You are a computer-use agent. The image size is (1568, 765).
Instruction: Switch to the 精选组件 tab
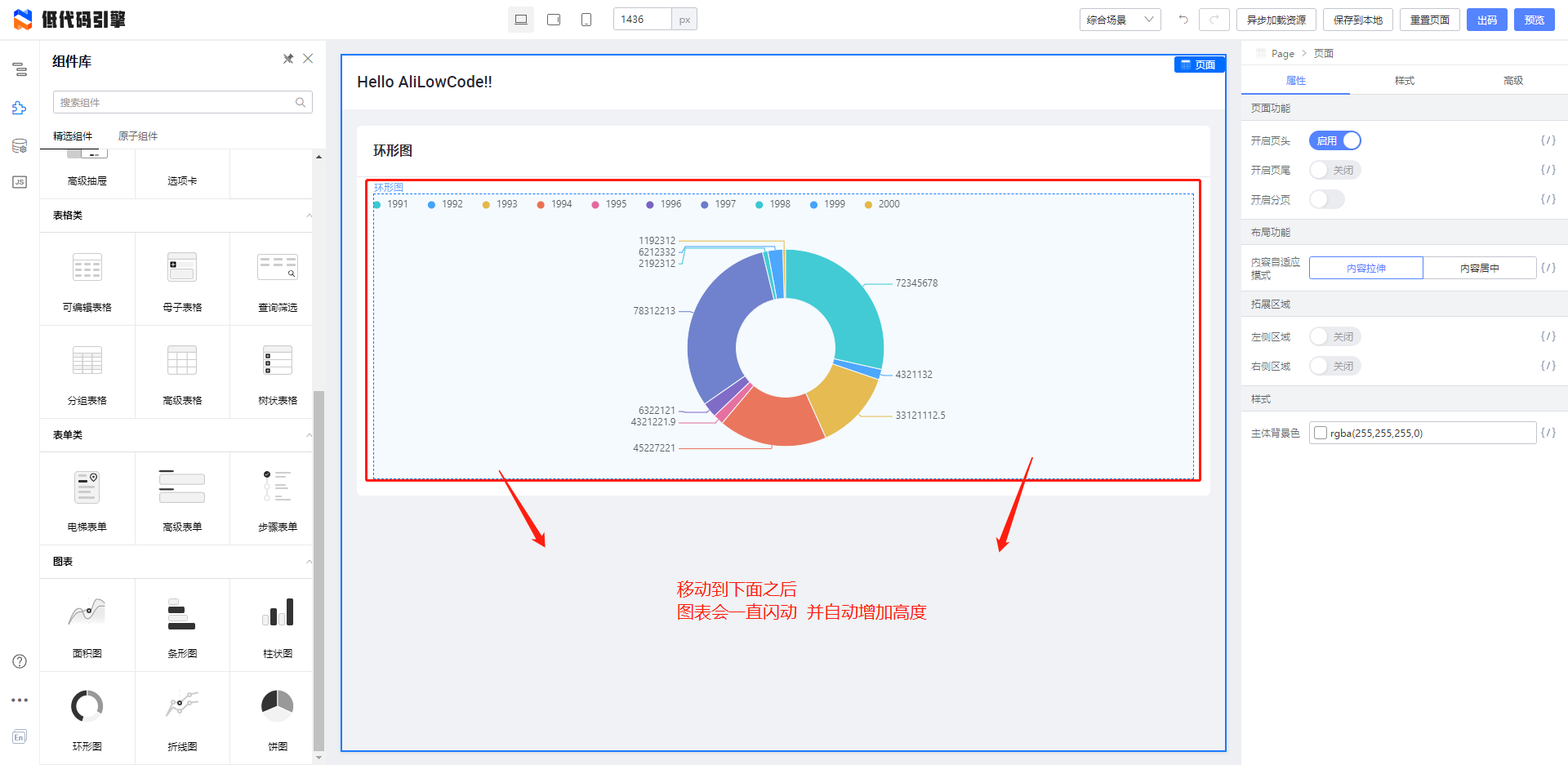[x=73, y=136]
